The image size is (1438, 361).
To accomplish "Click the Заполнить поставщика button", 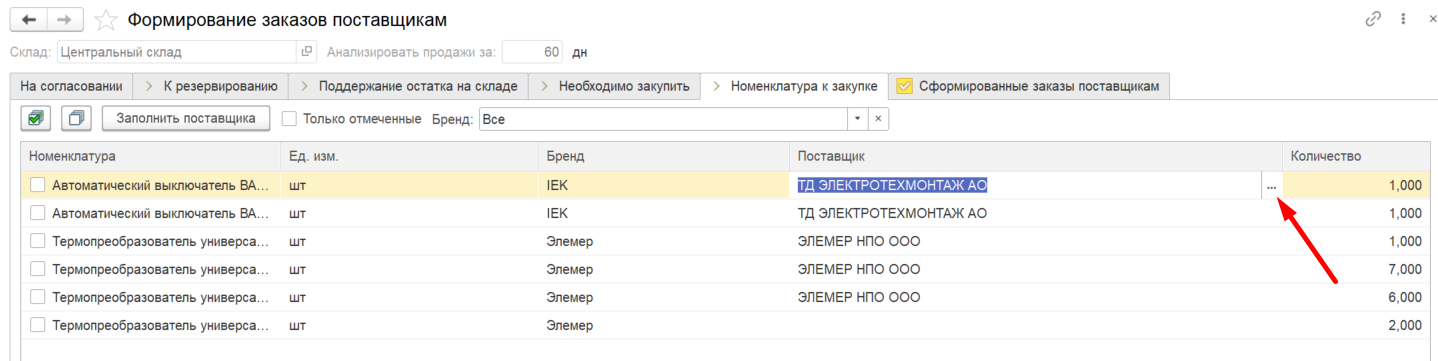I will click(x=186, y=118).
